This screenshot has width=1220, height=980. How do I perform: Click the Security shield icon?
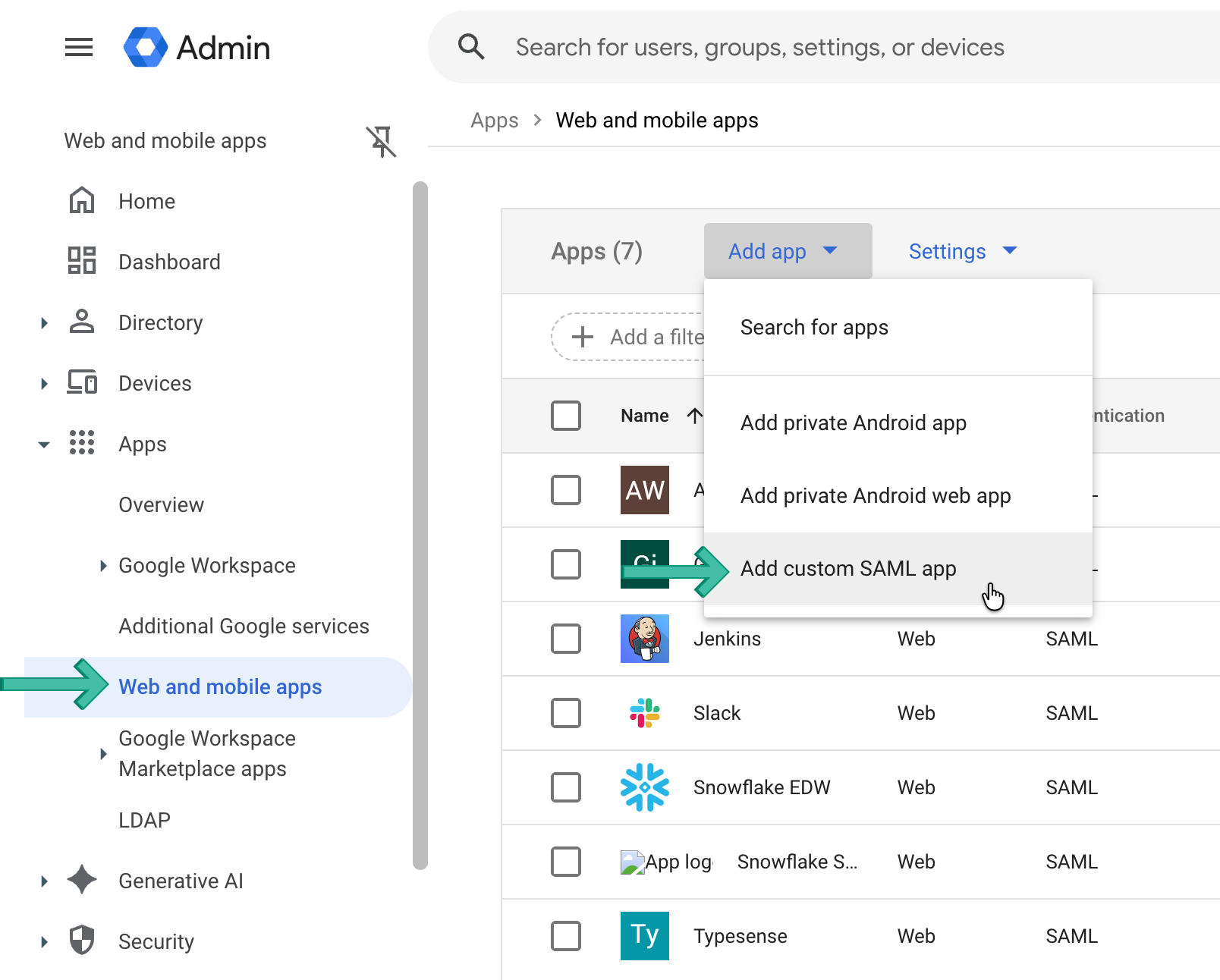[81, 941]
